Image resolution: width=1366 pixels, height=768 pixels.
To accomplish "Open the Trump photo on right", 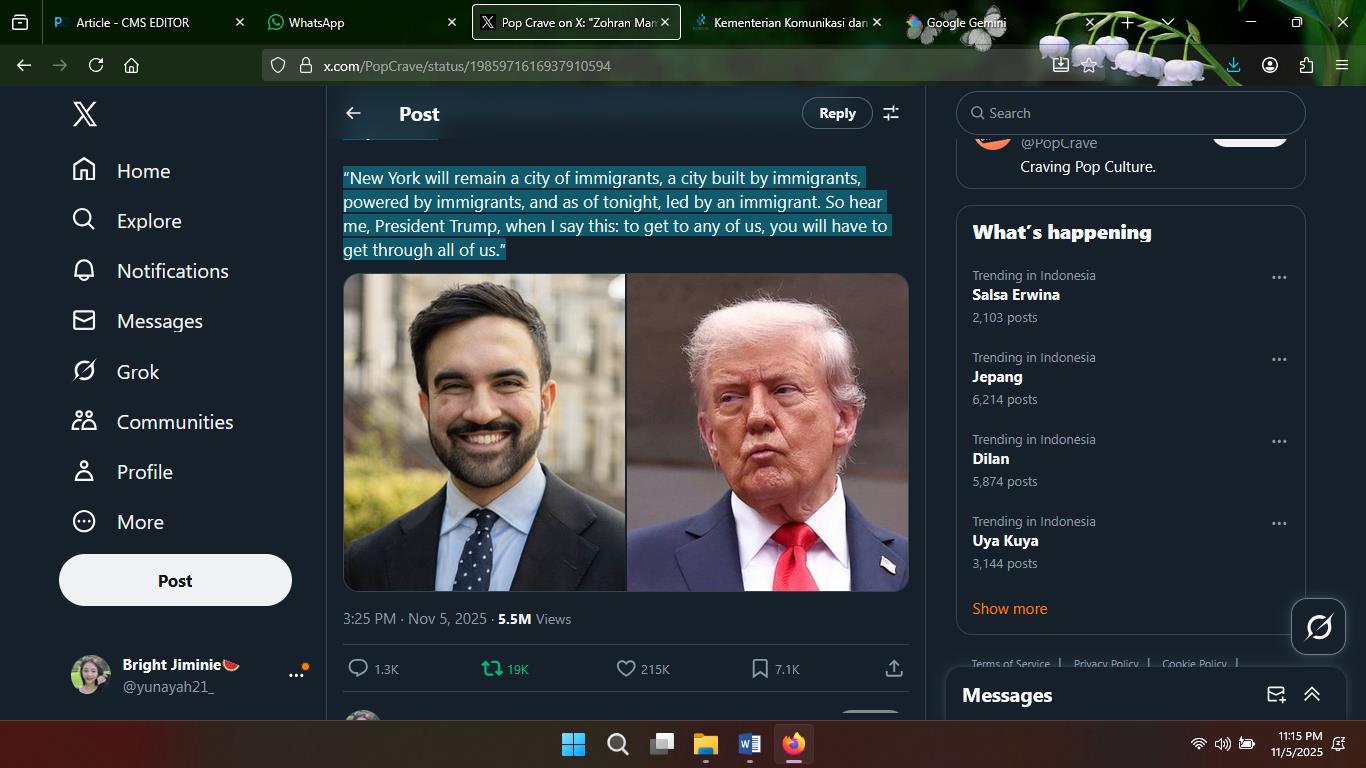I will (768, 432).
